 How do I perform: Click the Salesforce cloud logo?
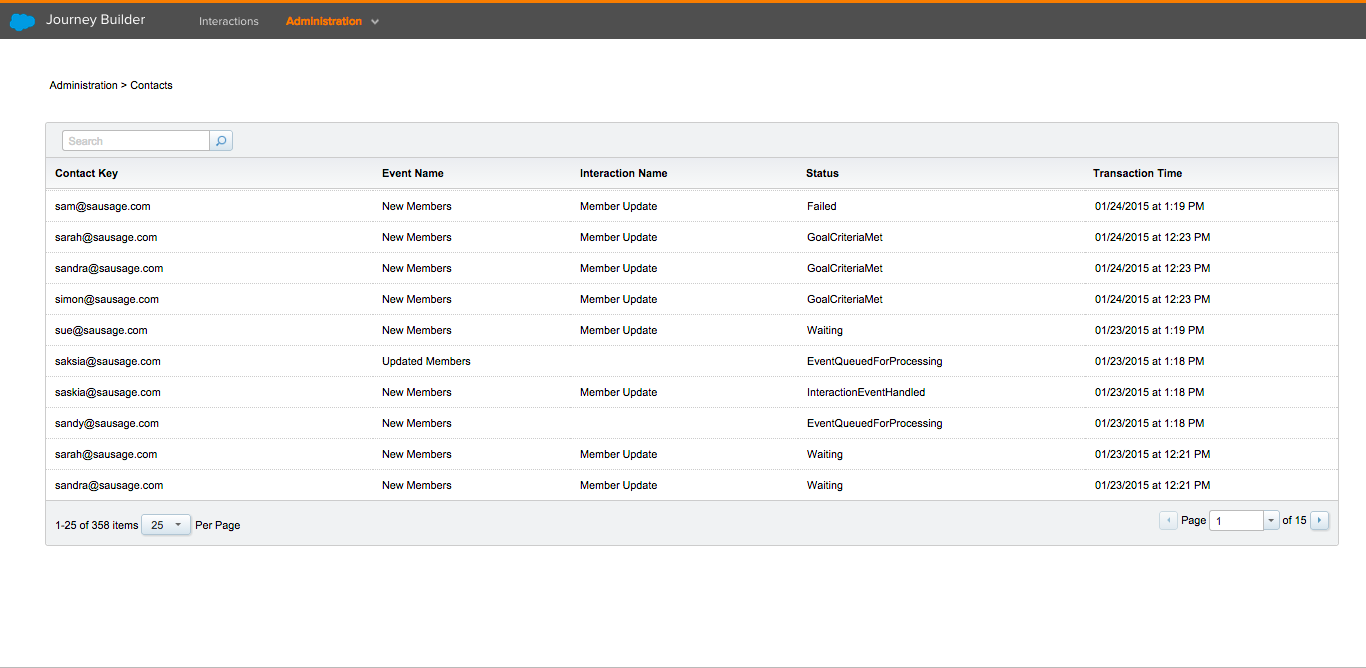(x=22, y=21)
